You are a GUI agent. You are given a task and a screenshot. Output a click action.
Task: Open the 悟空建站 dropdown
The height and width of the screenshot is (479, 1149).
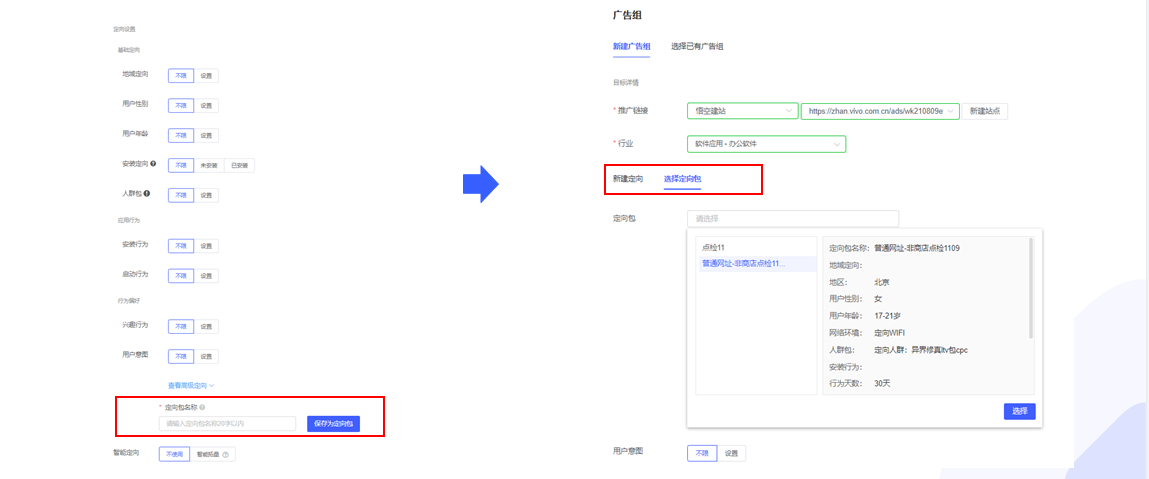click(x=742, y=111)
